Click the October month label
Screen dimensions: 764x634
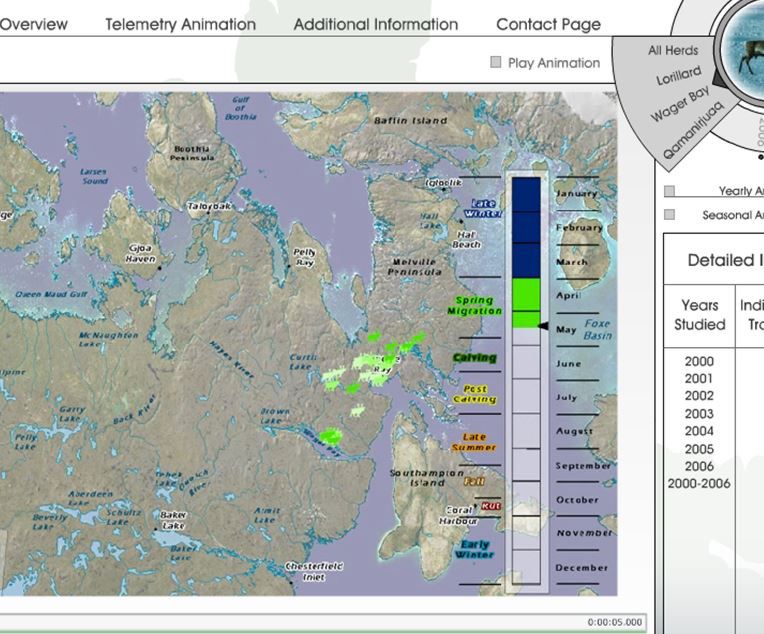[x=577, y=500]
